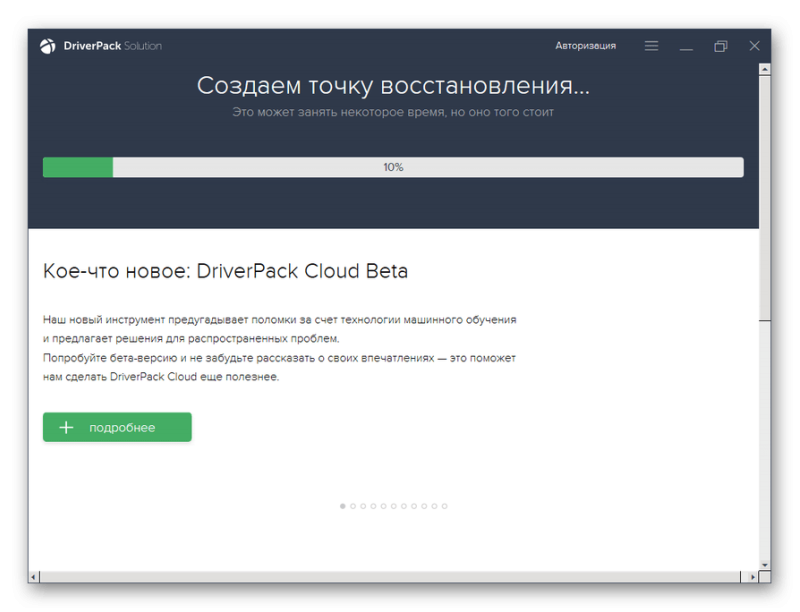
Task: Click the line Попробуйте бета-версию
Action: (279, 358)
